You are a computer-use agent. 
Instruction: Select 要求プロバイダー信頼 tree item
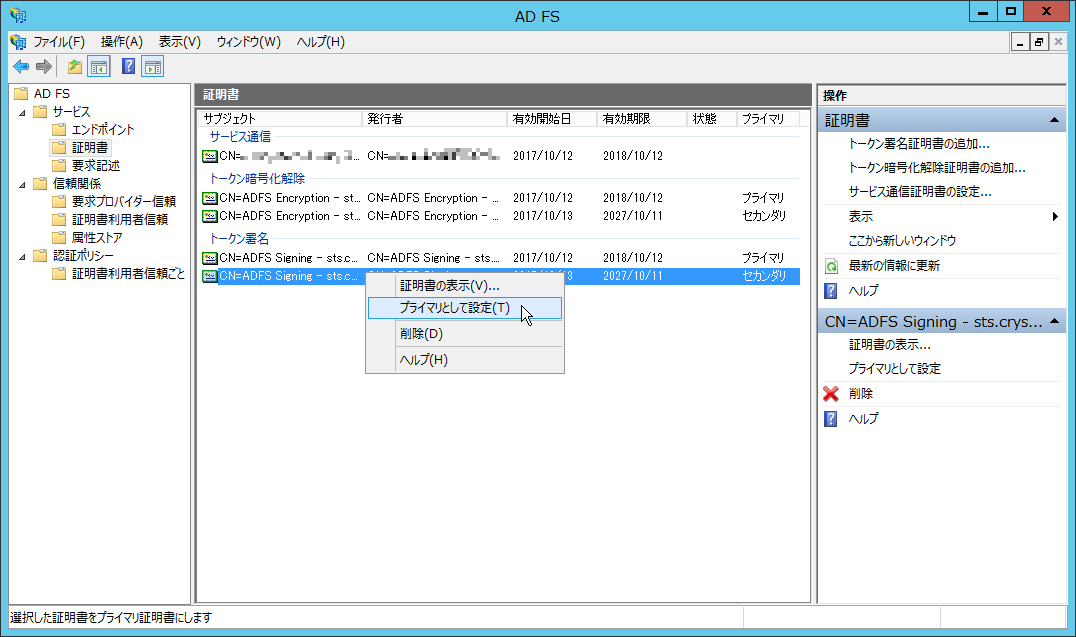click(x=124, y=201)
